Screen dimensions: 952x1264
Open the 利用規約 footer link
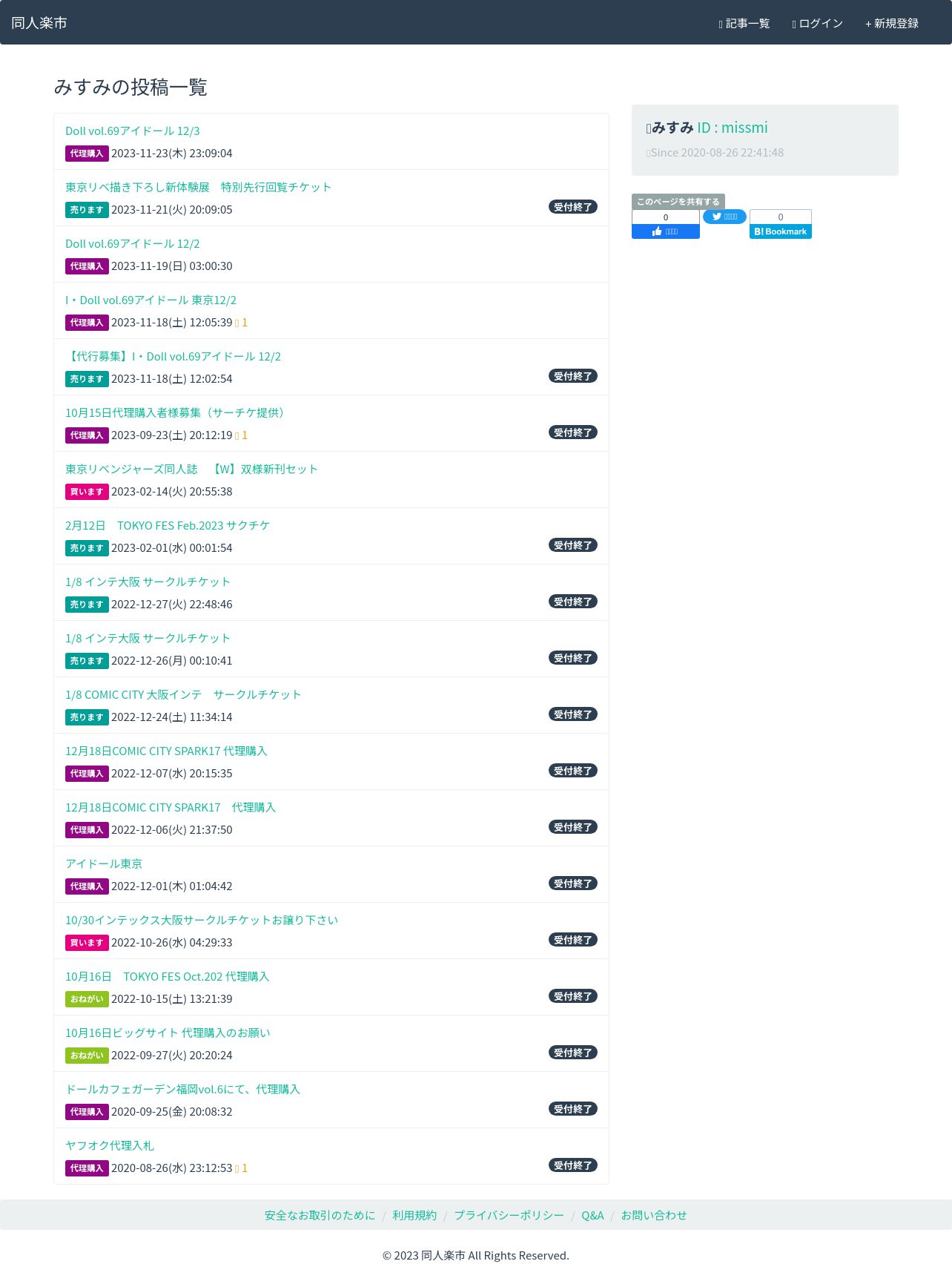coord(414,1215)
